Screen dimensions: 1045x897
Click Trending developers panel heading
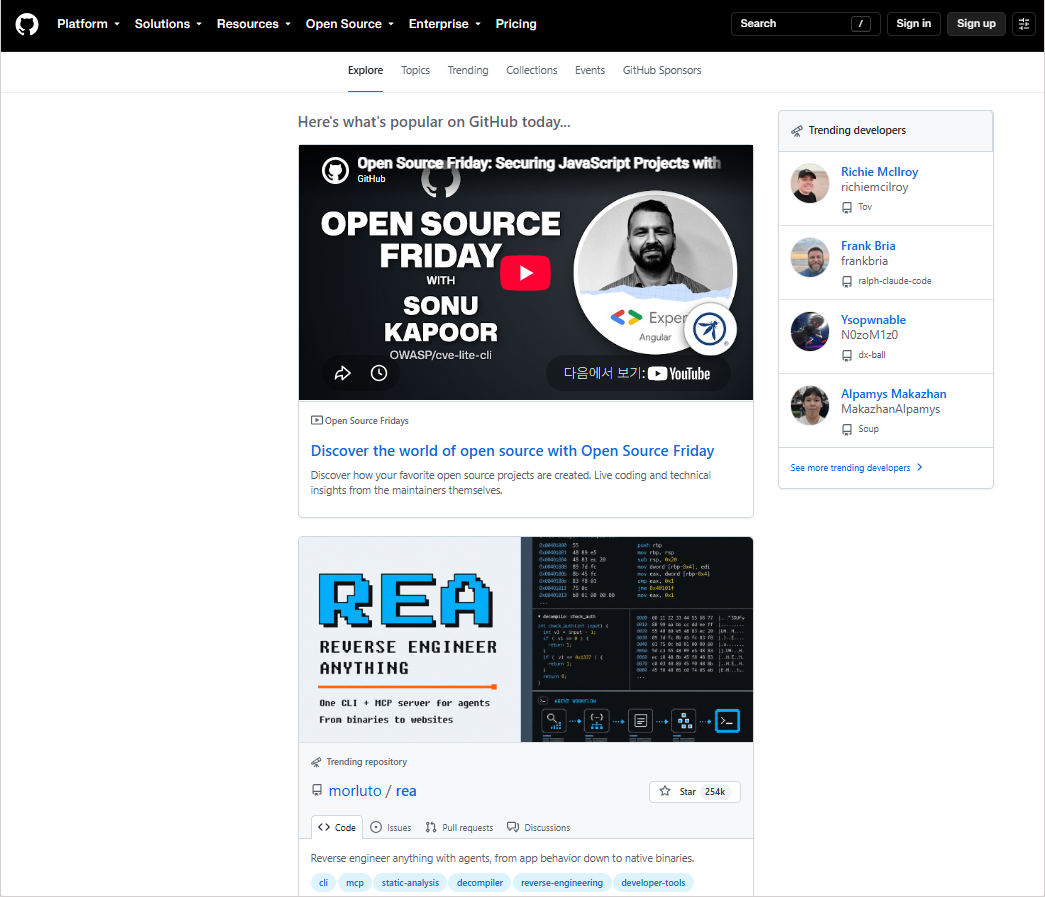[x=857, y=131]
